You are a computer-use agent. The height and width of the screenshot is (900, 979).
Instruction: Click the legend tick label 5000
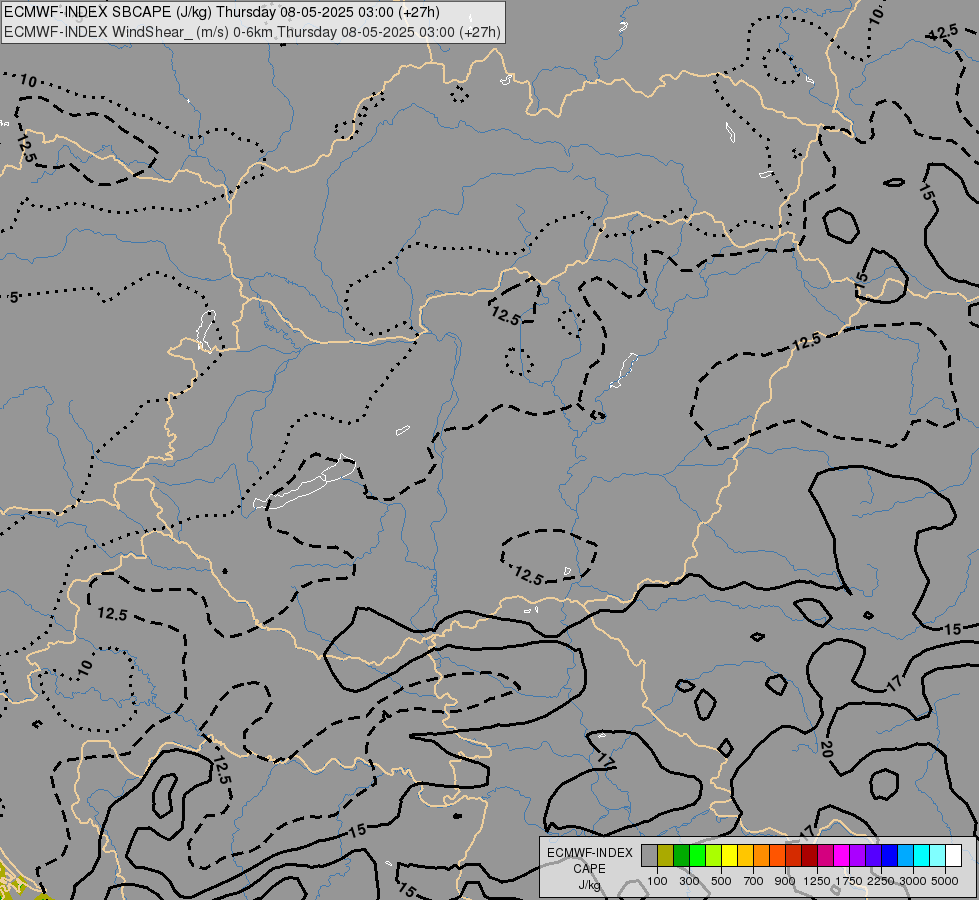tap(945, 881)
